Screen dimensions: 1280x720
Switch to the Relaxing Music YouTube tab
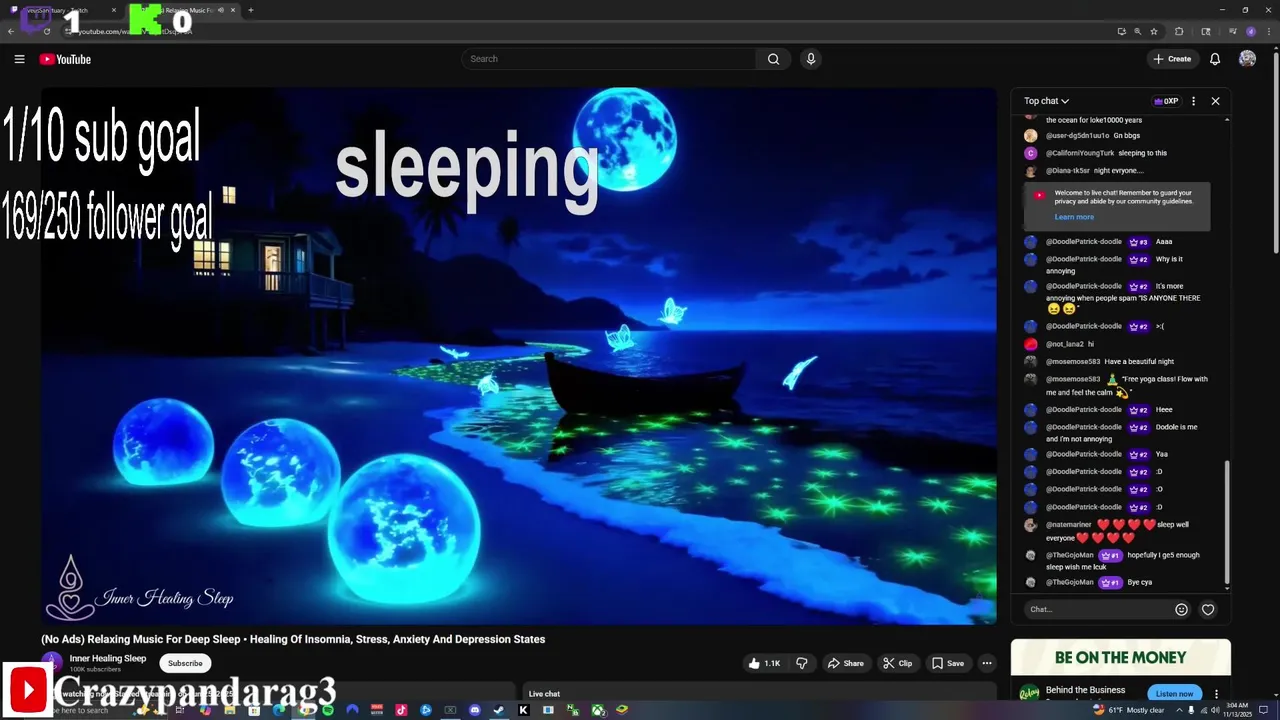click(x=185, y=10)
